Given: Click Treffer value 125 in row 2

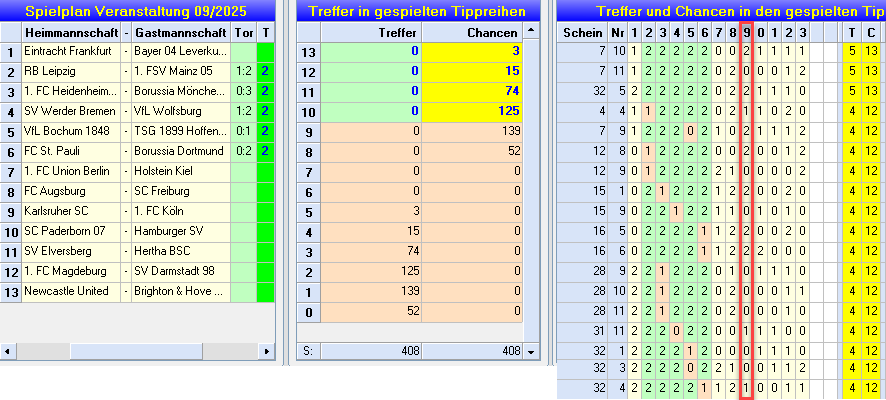Looking at the screenshot, I should tap(371, 271).
